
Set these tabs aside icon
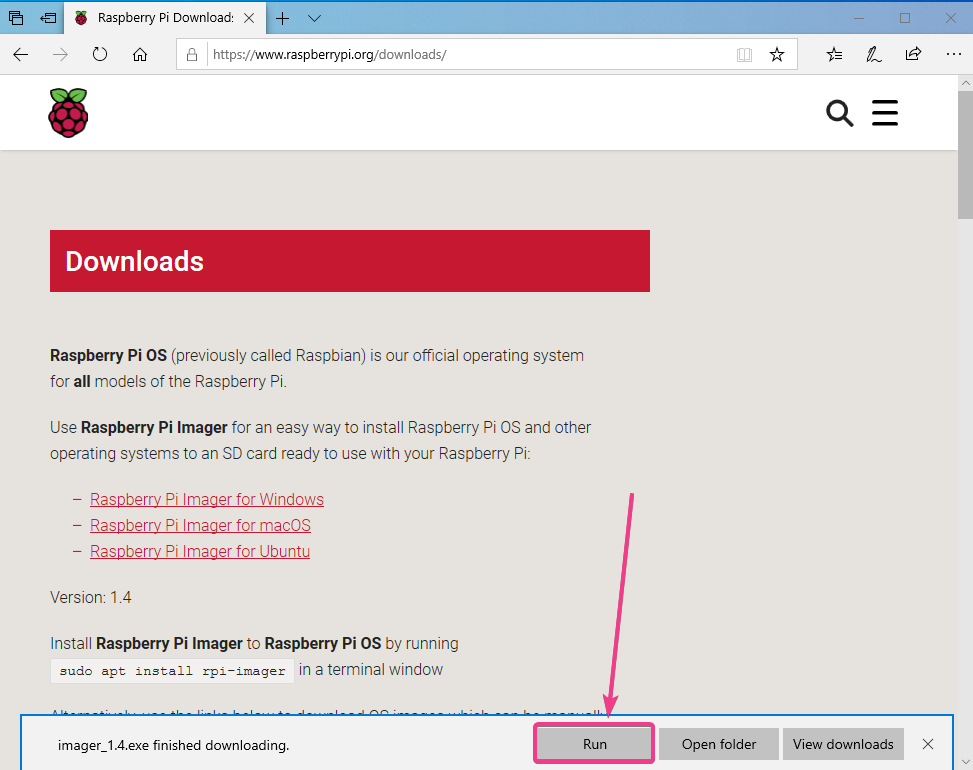48,18
